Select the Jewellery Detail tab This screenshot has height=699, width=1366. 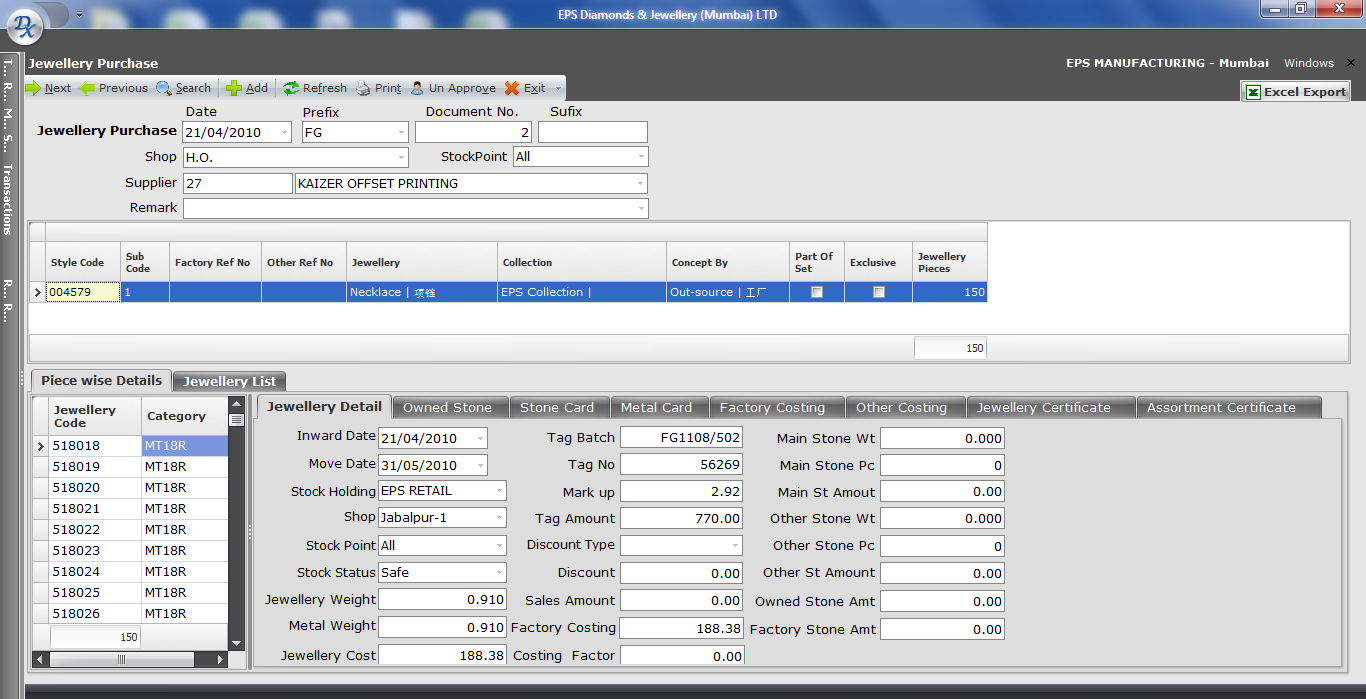[x=324, y=407]
